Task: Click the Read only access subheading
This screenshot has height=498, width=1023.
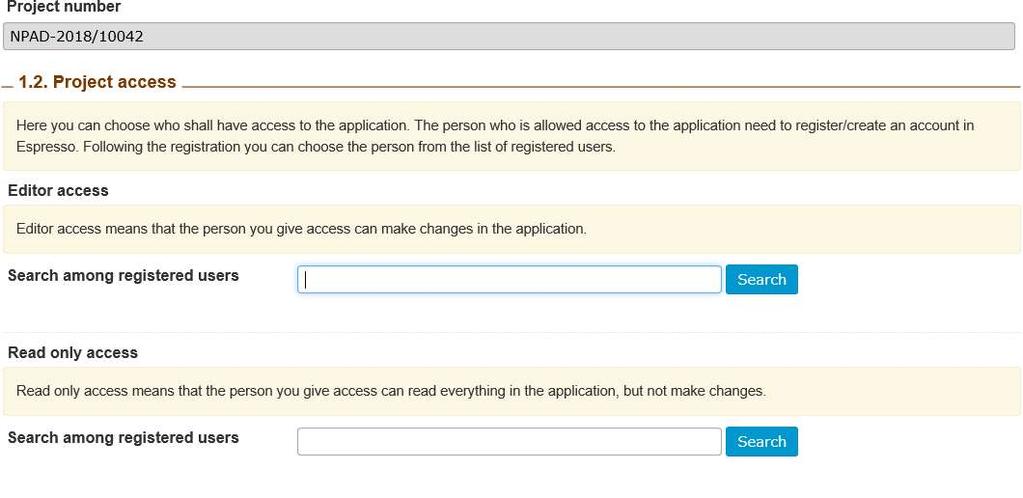Action: click(72, 352)
